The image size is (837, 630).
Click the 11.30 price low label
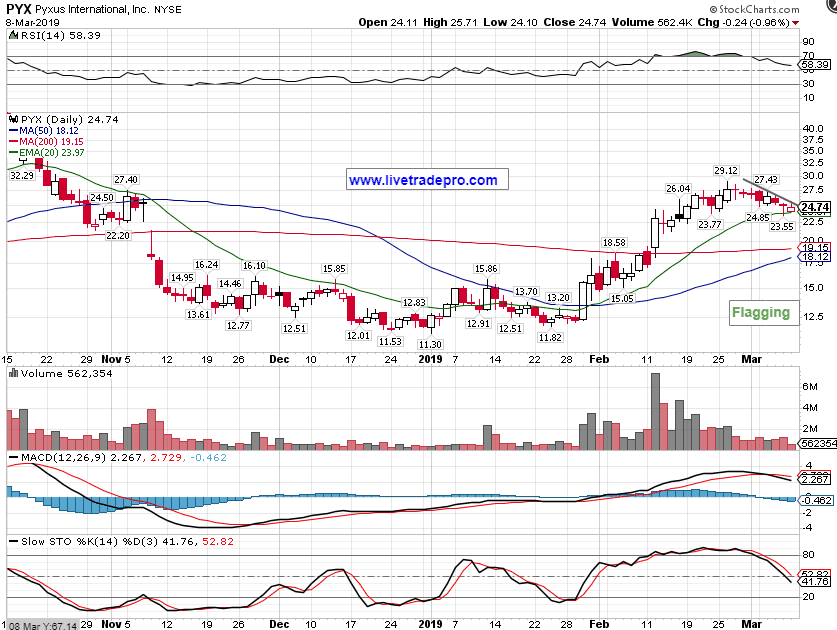point(429,343)
